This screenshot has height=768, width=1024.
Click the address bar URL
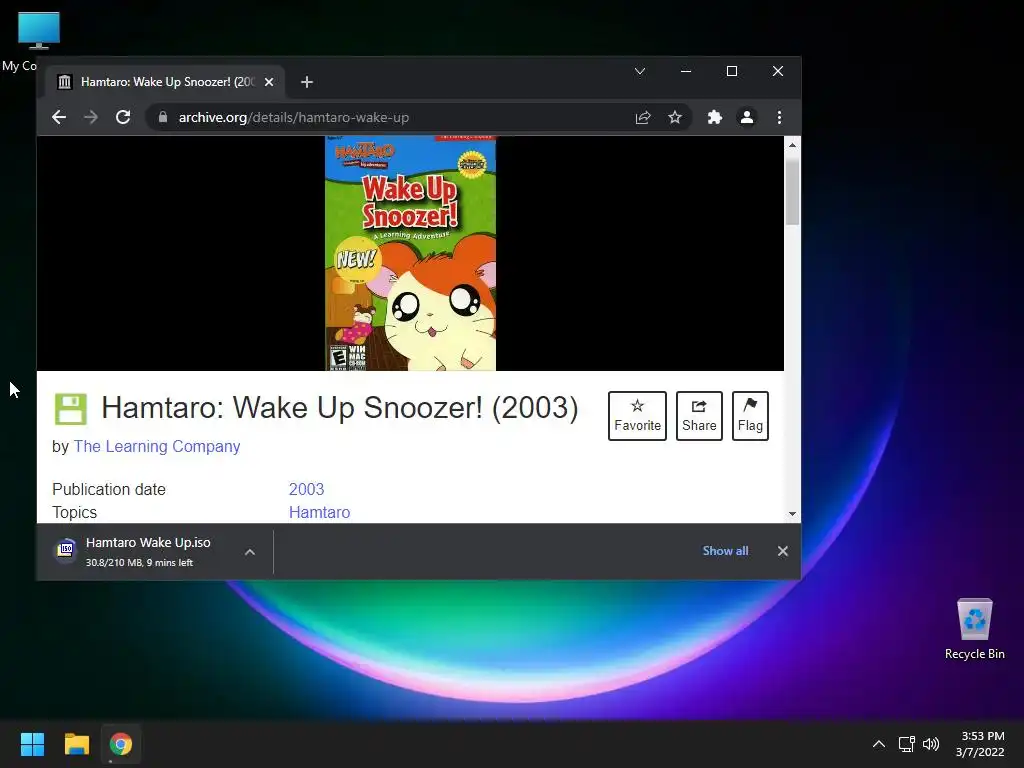click(293, 118)
